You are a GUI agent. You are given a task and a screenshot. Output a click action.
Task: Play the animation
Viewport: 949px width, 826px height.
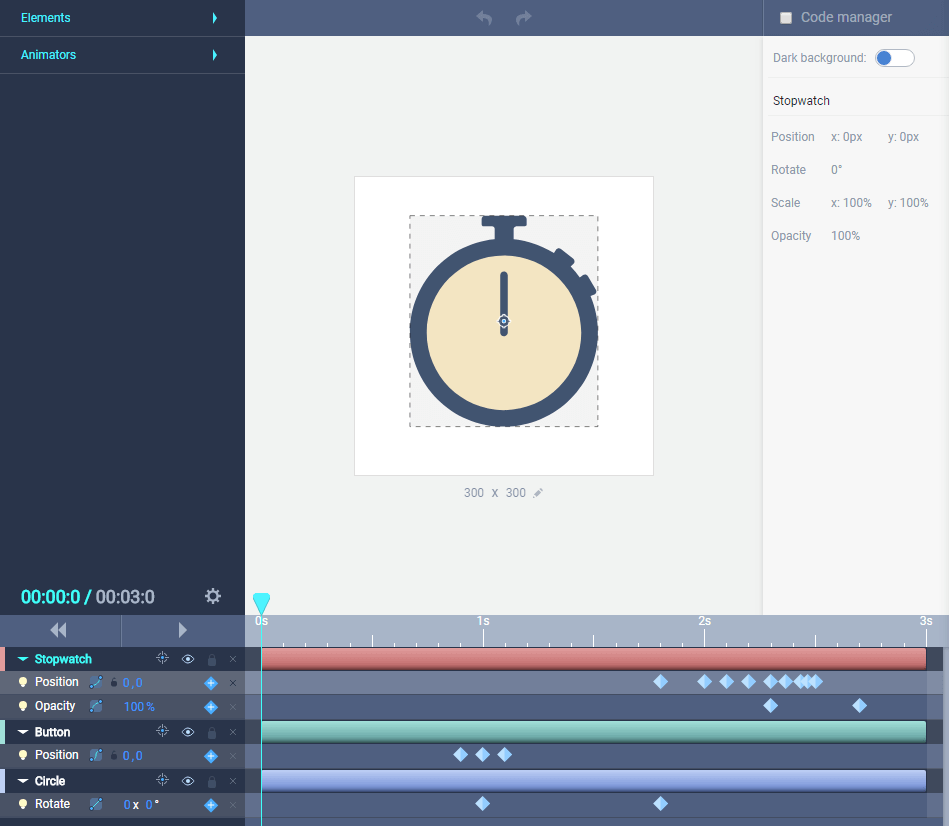point(182,630)
